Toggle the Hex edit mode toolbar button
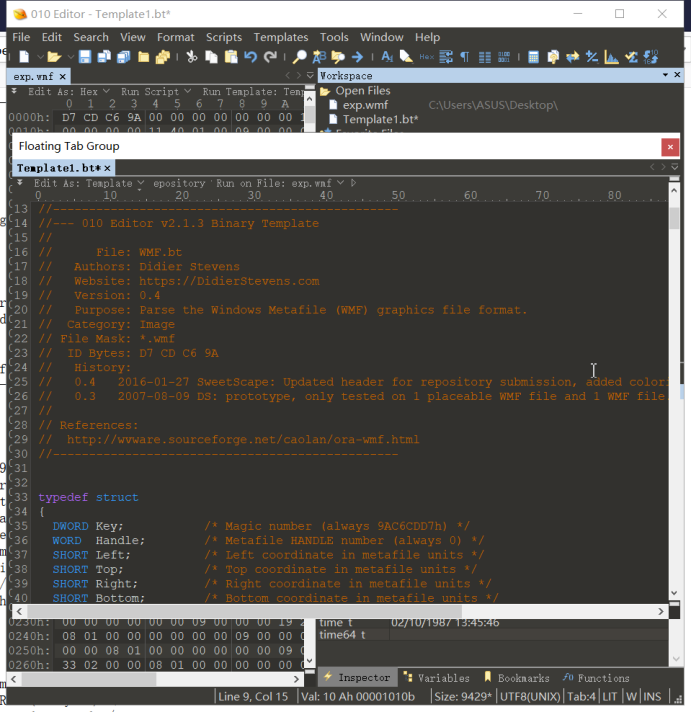Image resolution: width=692 pixels, height=713 pixels. (x=426, y=57)
